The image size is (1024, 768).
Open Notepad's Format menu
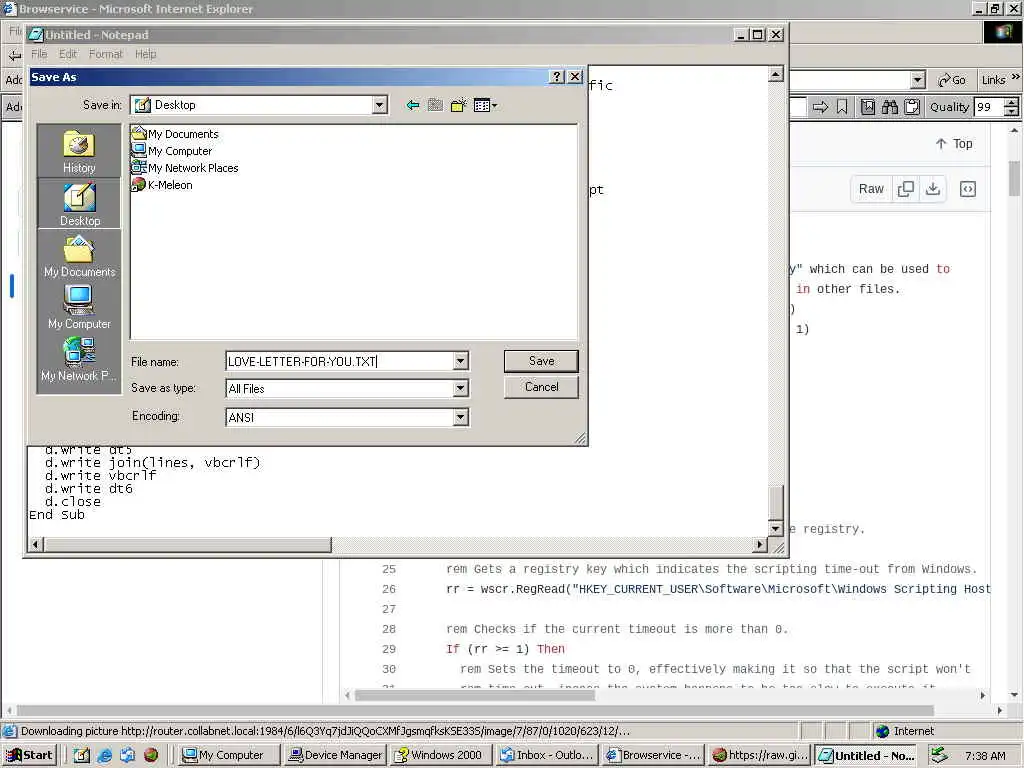(106, 54)
